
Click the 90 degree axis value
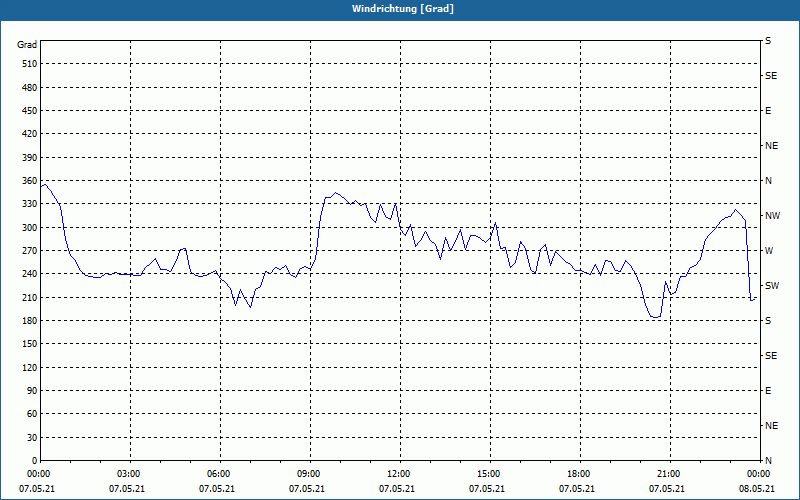pyautogui.click(x=32, y=391)
